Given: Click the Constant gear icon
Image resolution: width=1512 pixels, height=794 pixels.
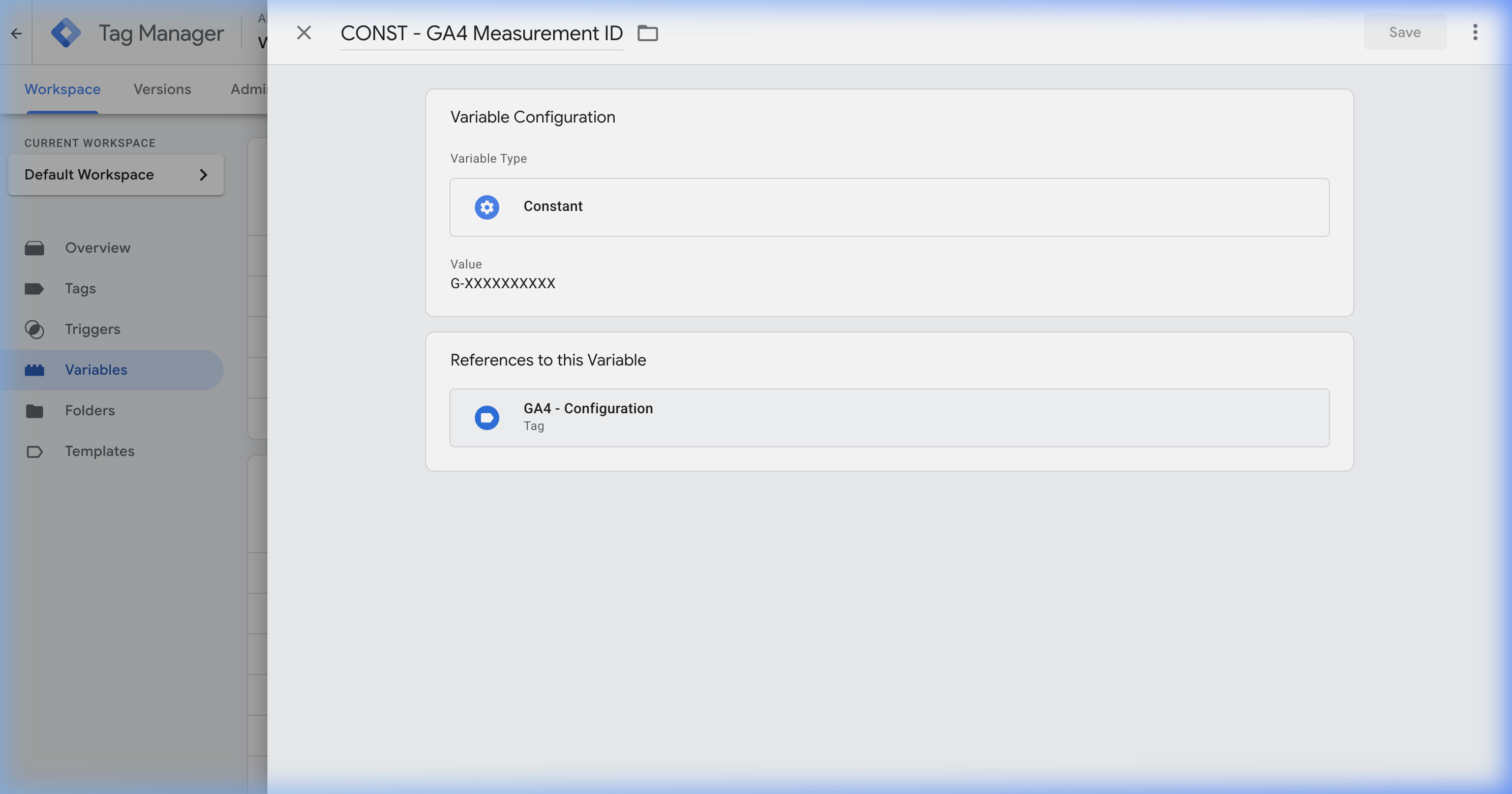Looking at the screenshot, I should tap(487, 206).
